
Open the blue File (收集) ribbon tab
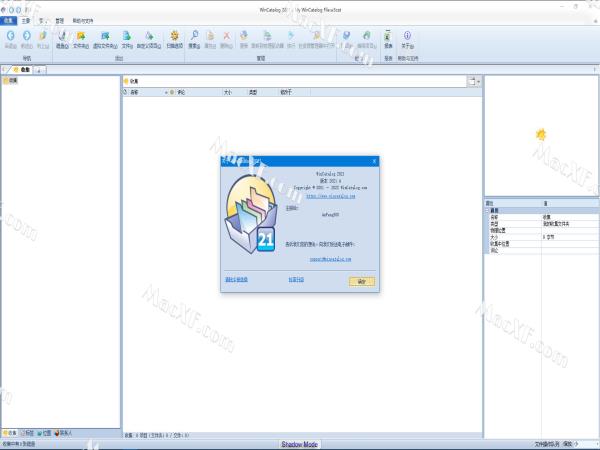tap(8, 21)
